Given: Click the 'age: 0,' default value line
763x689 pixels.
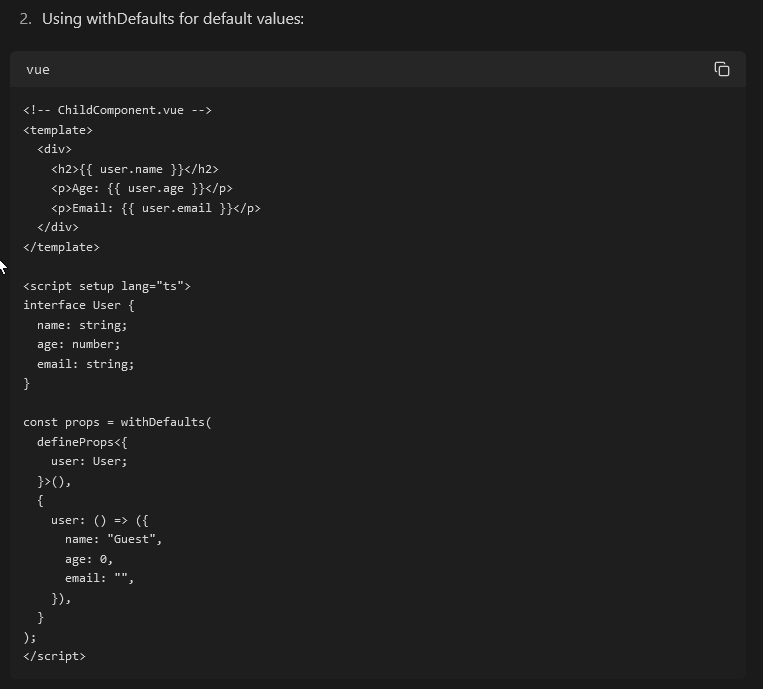Looking at the screenshot, I should [x=89, y=559].
